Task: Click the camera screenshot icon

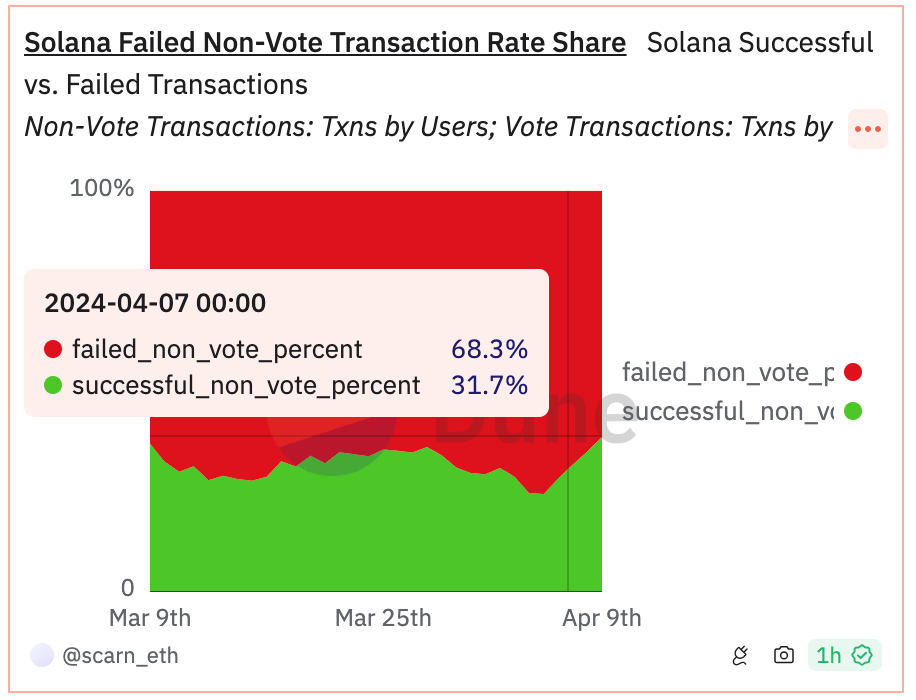Action: point(784,656)
